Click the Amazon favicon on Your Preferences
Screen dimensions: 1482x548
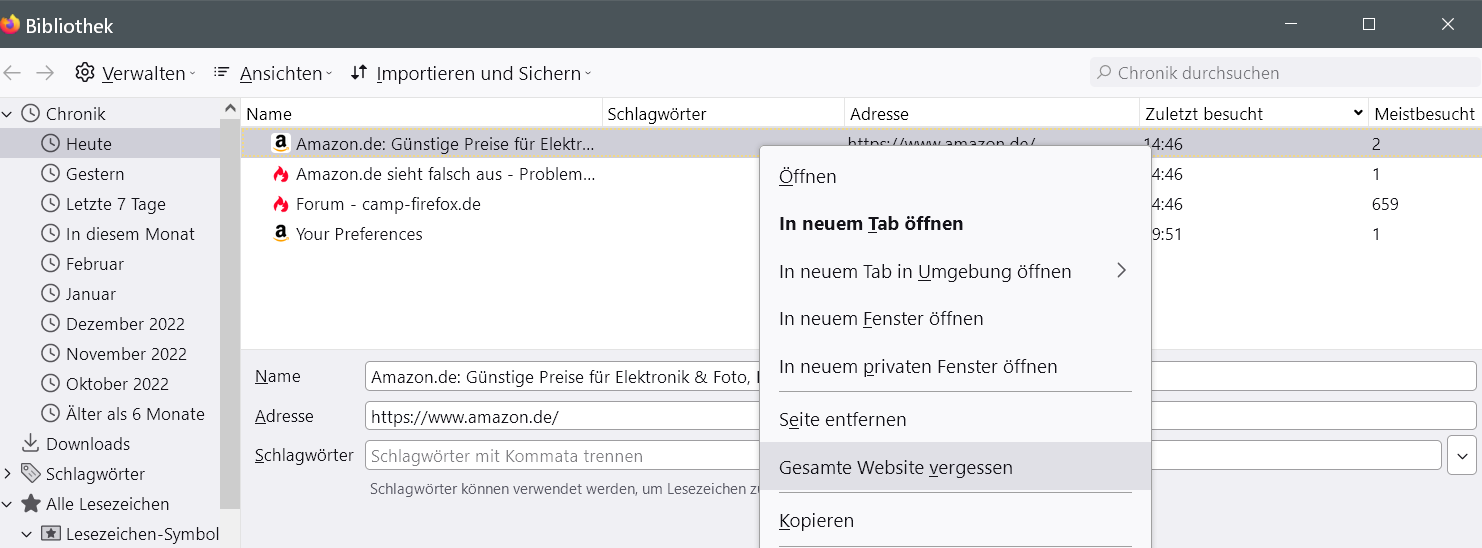[281, 234]
